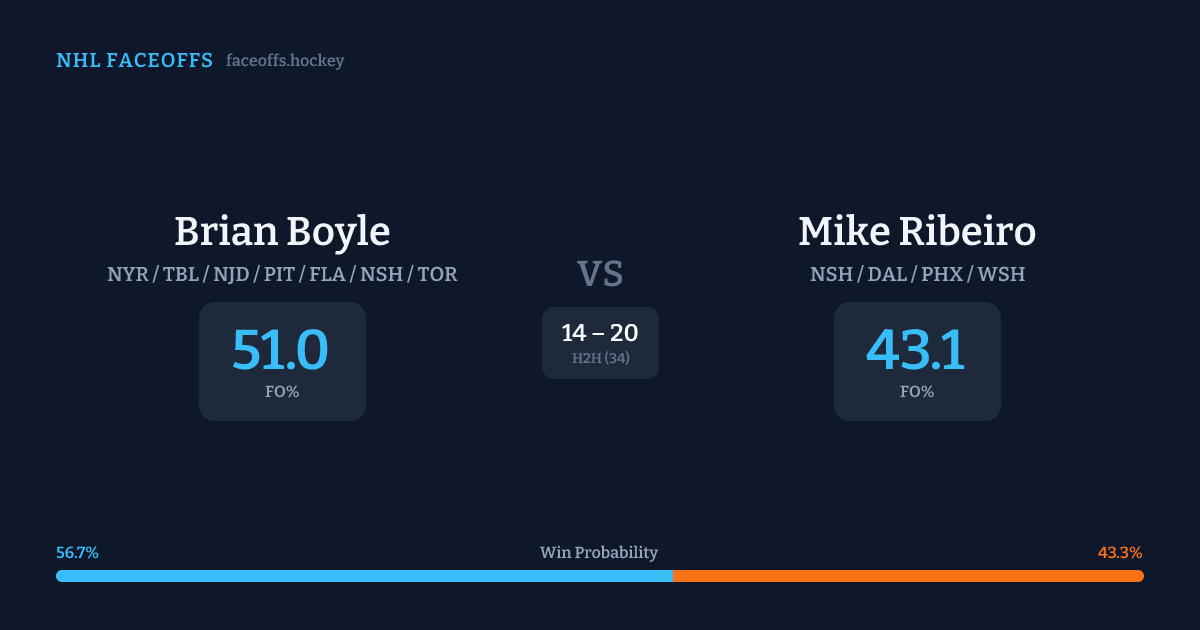Click the 56.7% win probability value
Viewport: 1200px width, 630px height.
(77, 553)
